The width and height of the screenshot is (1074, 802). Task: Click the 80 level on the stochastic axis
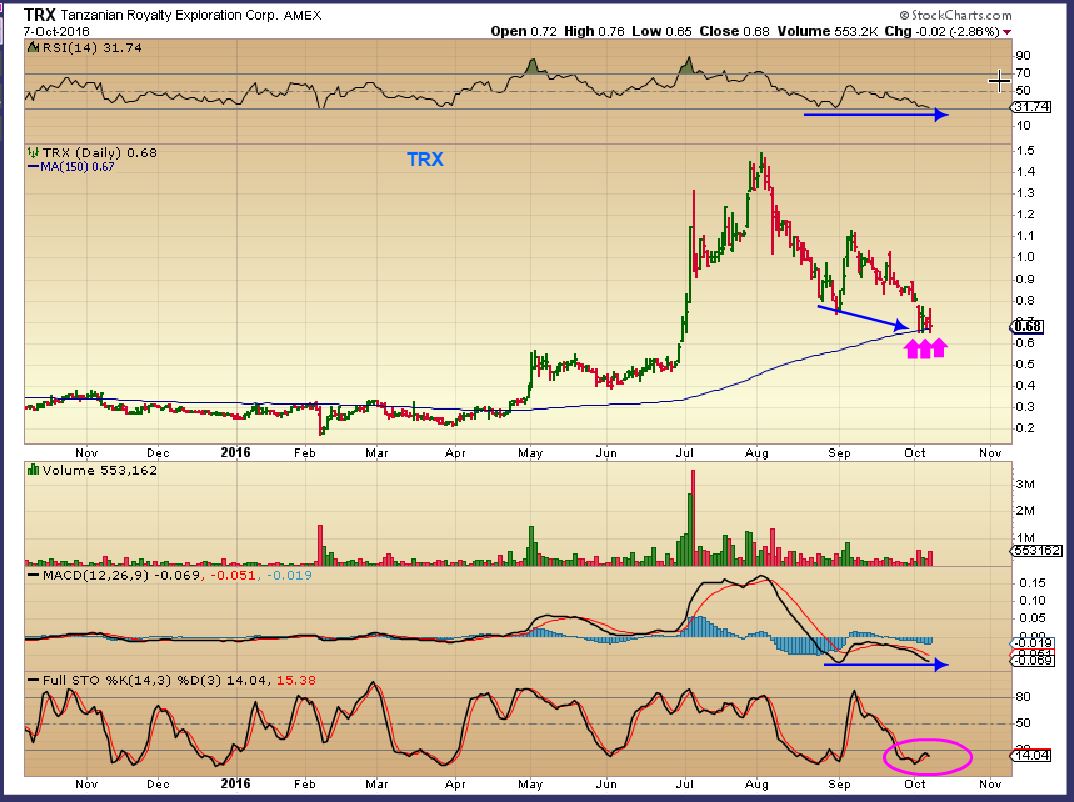pos(1023,697)
